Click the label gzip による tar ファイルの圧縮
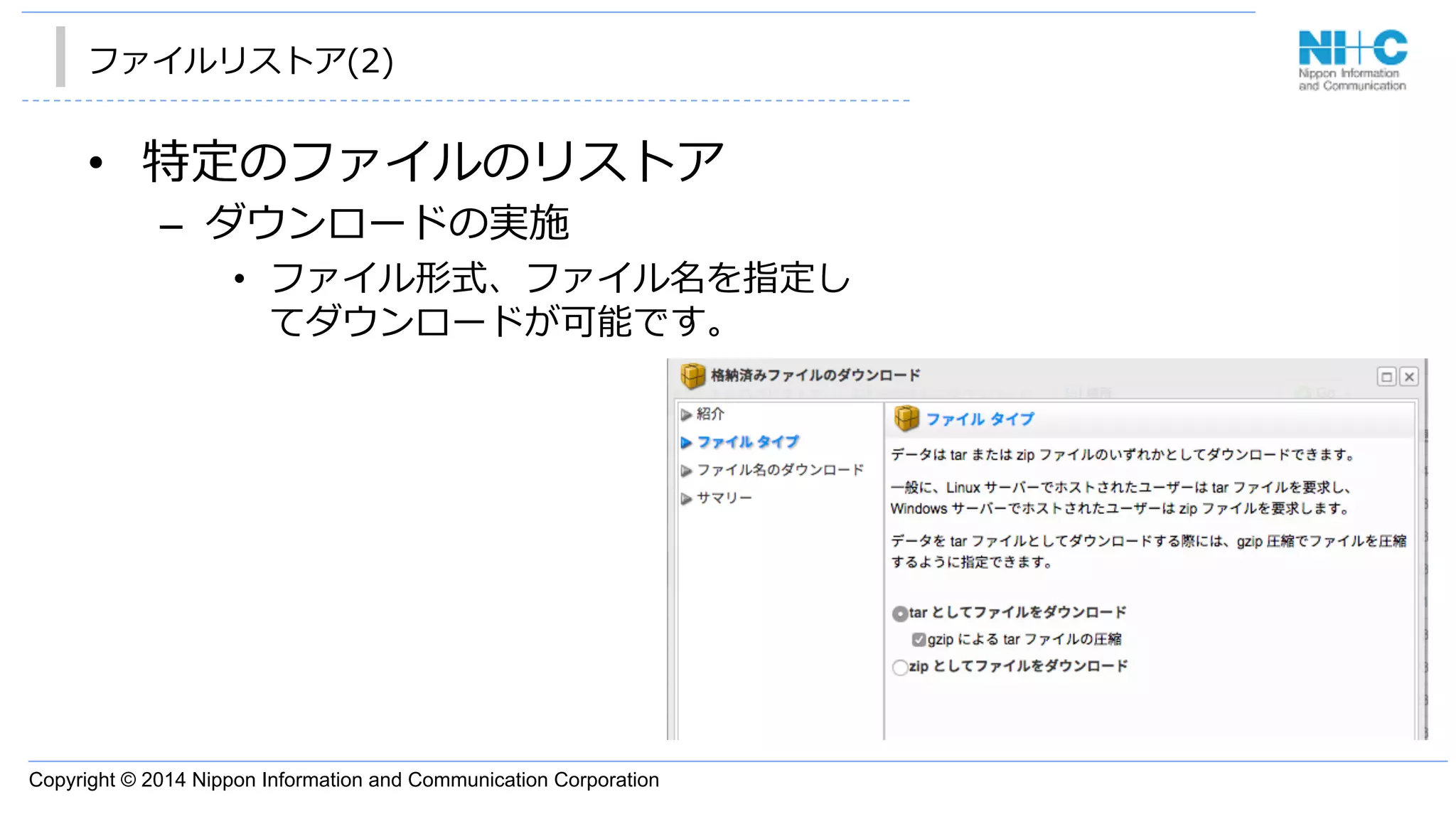The width and height of the screenshot is (1456, 819). 1024,639
